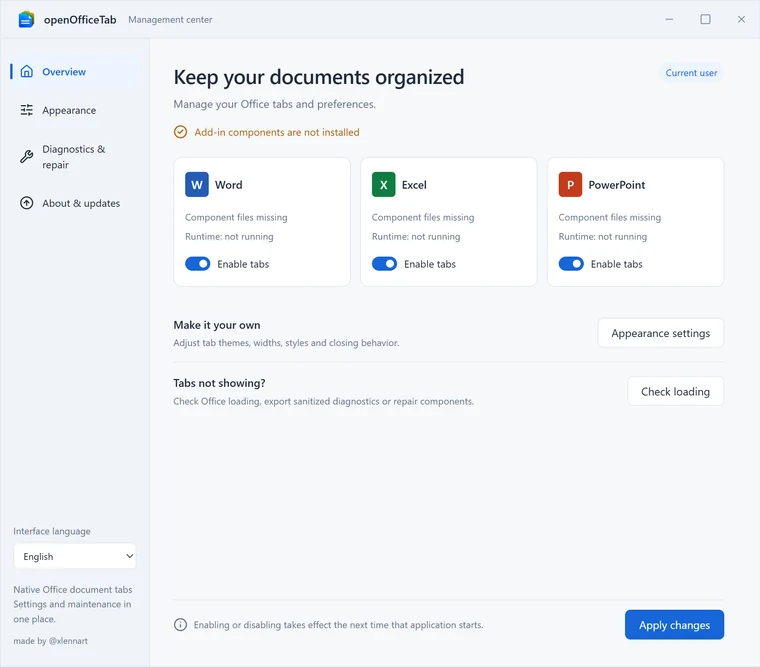Go to the Appearance section
The image size is (760, 667).
pos(74,110)
